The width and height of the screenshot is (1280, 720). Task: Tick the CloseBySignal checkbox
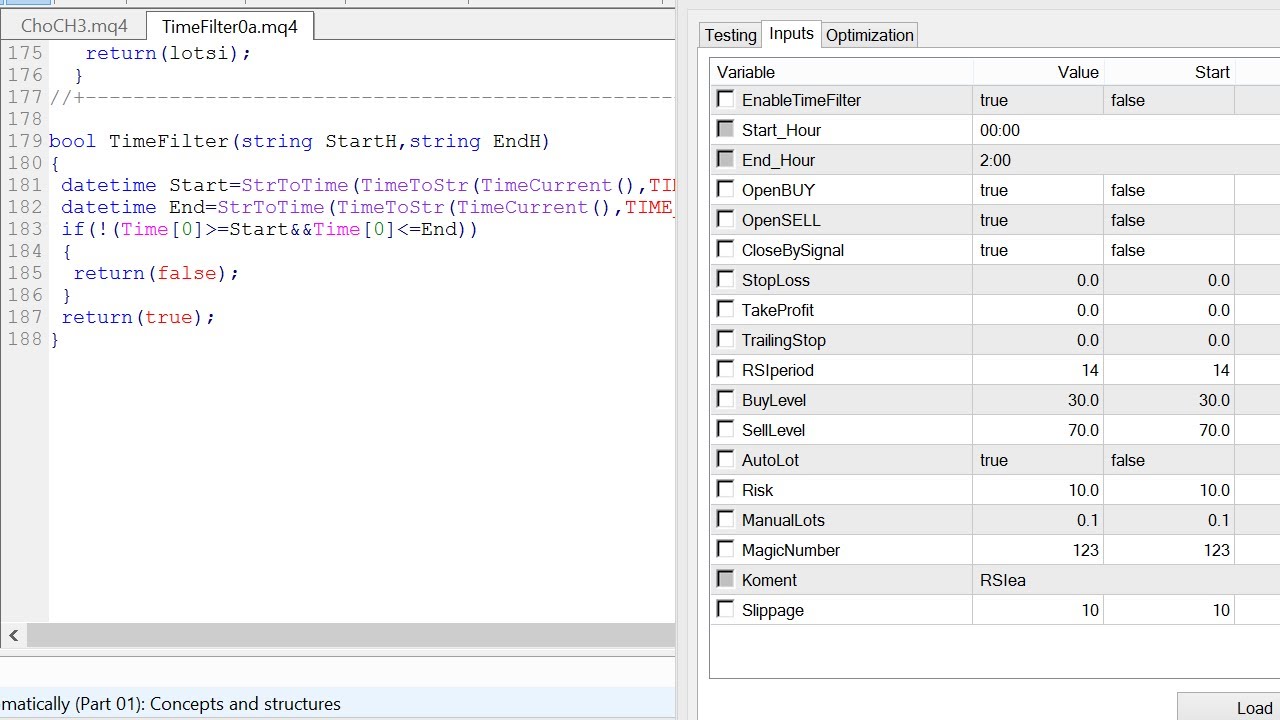pos(726,249)
